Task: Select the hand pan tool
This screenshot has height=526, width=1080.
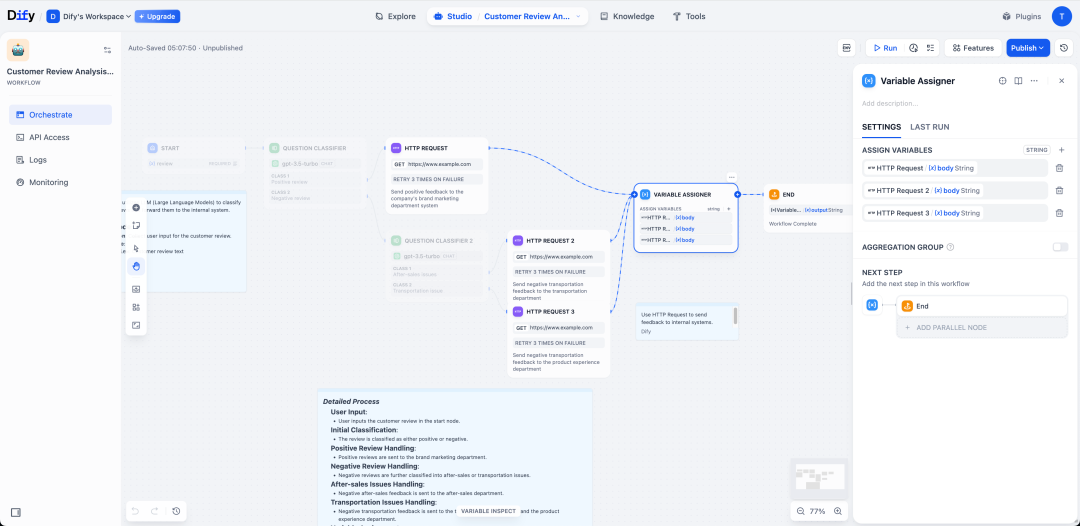Action: [136, 266]
